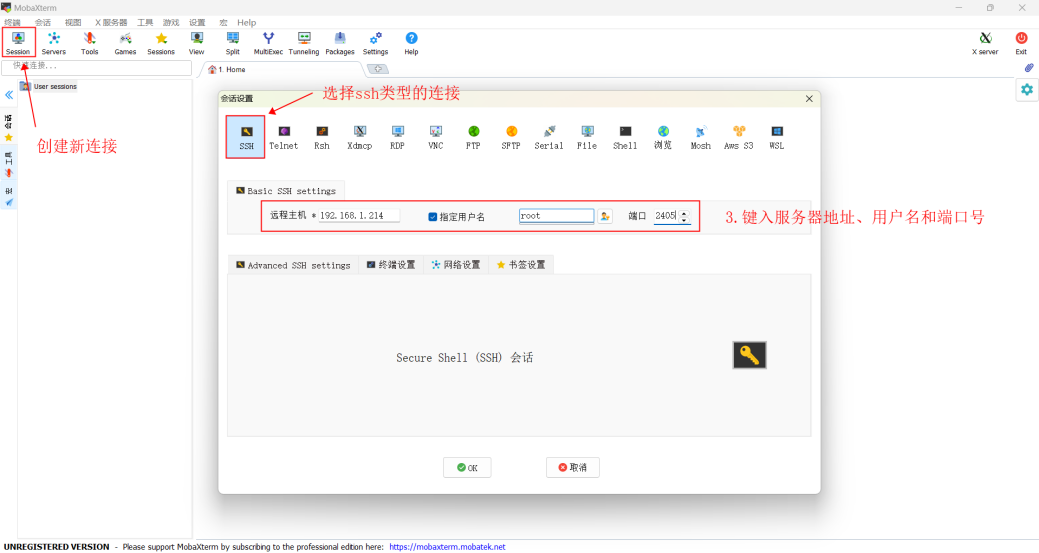1039x553 pixels.
Task: Select Mosh session type
Action: (700, 138)
